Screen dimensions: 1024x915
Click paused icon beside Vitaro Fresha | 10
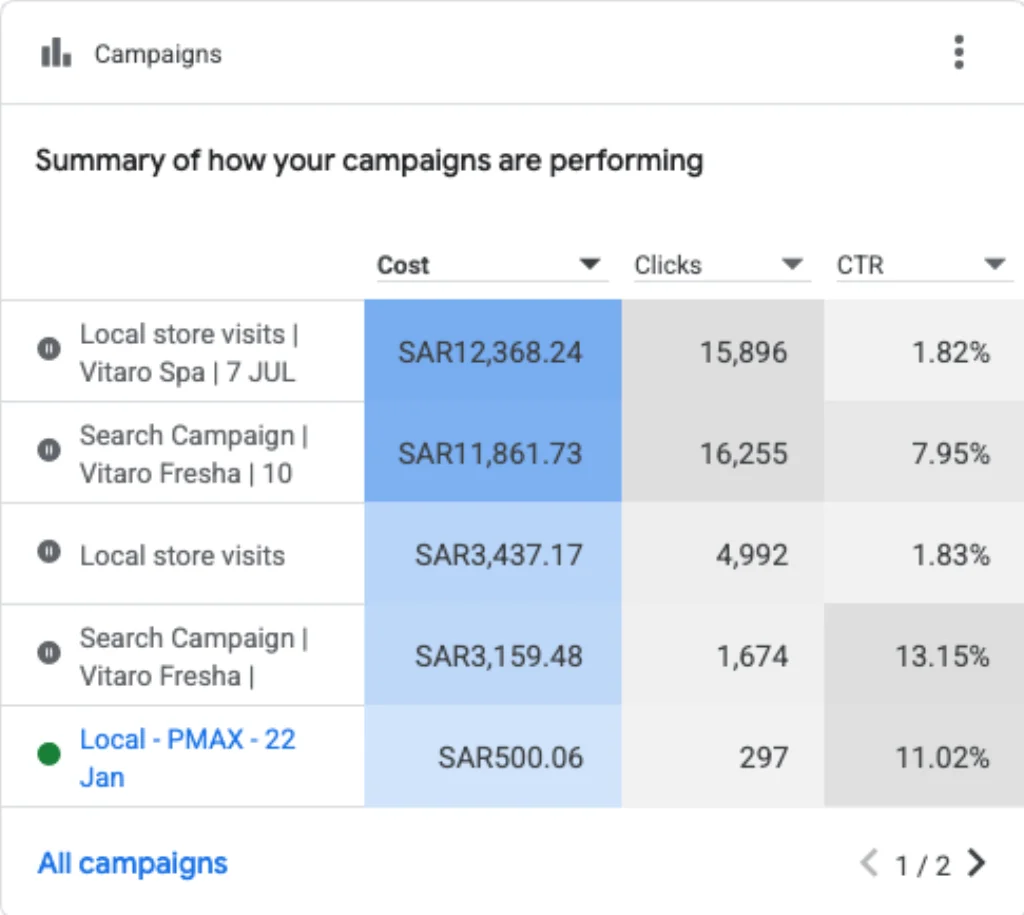pos(49,449)
